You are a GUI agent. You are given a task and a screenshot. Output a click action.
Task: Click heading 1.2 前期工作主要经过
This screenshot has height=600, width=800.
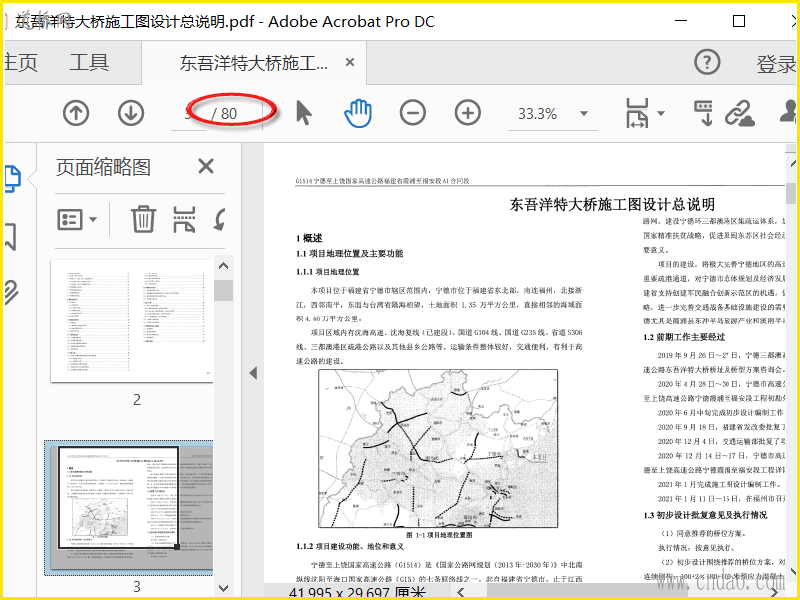pyautogui.click(x=684, y=337)
